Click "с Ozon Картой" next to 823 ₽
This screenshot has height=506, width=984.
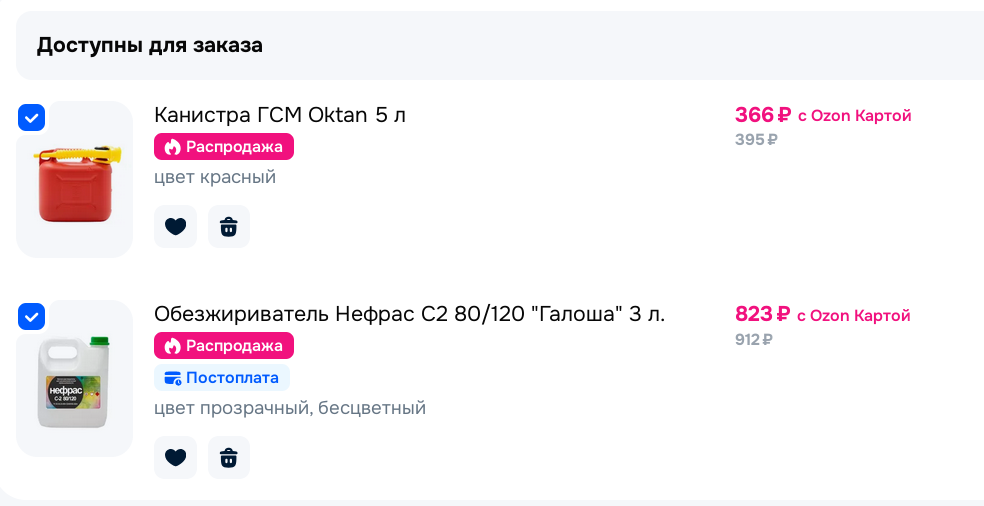tap(854, 315)
